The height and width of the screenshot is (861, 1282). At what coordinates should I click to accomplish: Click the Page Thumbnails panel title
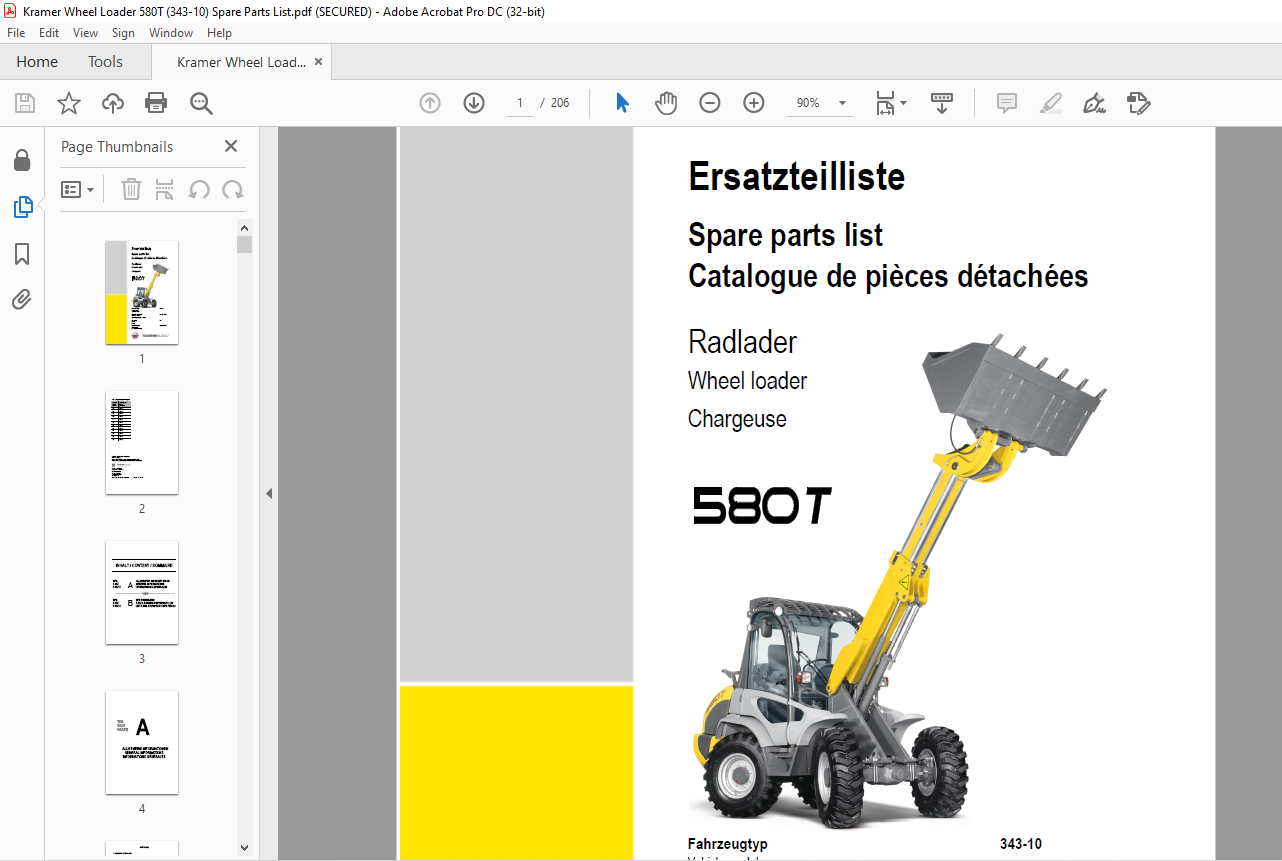117,147
